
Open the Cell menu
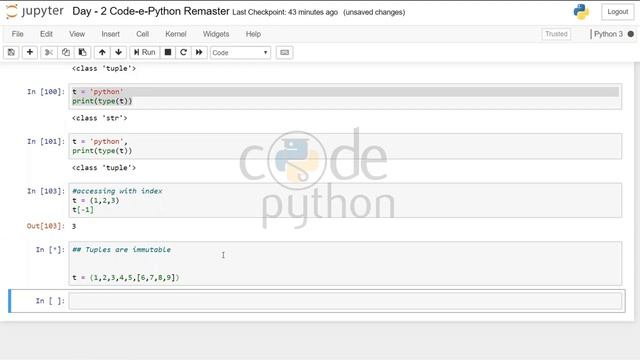coord(142,34)
